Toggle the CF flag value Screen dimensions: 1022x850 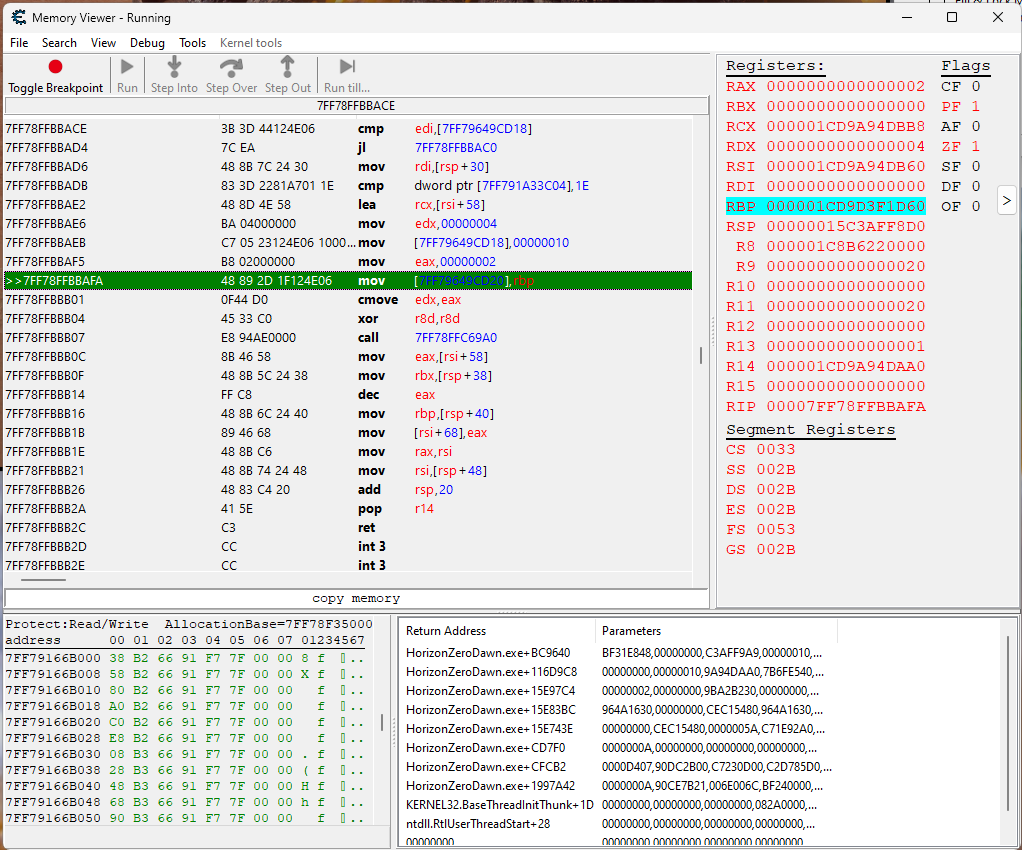click(975, 87)
